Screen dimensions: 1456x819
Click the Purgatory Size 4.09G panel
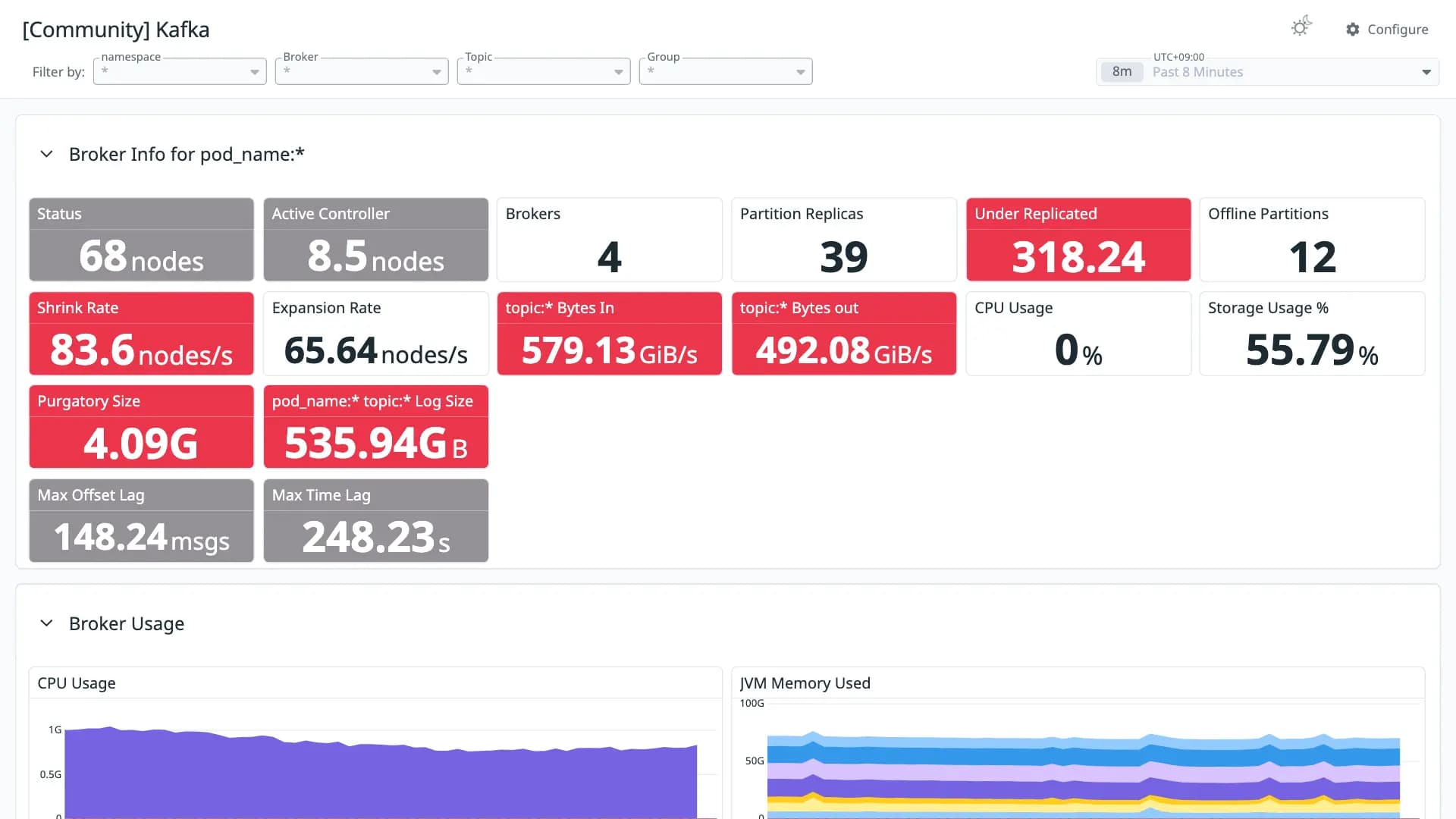pos(141,427)
